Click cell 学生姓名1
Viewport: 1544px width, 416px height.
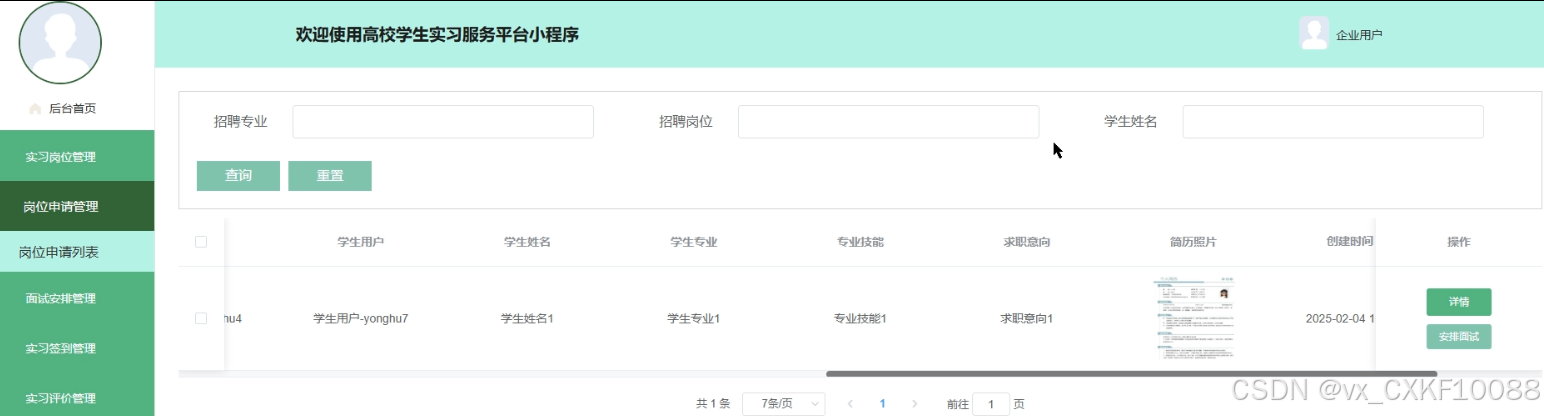(527, 318)
